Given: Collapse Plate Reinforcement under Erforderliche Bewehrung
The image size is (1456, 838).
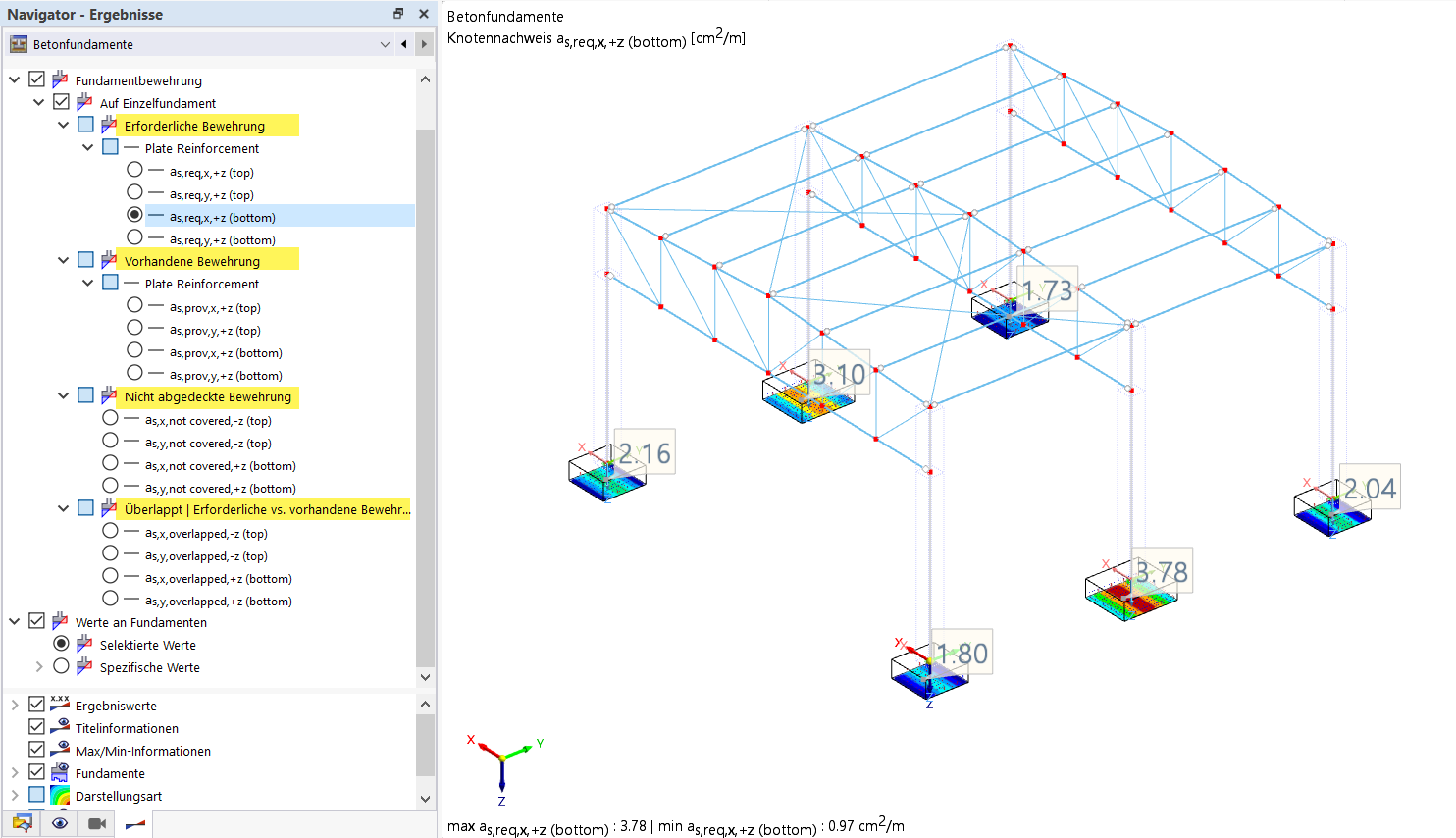Looking at the screenshot, I should pyautogui.click(x=88, y=147).
